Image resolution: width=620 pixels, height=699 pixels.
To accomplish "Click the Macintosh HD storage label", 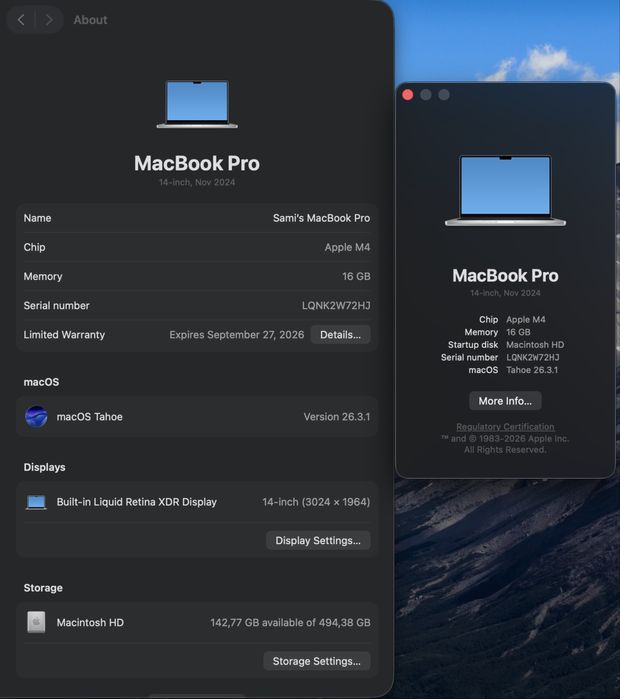I will (90, 622).
